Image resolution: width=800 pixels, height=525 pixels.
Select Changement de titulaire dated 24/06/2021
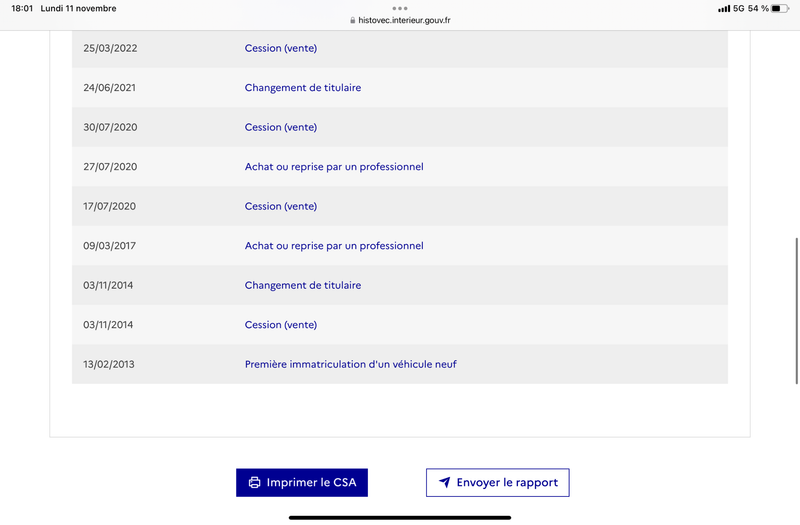click(x=303, y=88)
